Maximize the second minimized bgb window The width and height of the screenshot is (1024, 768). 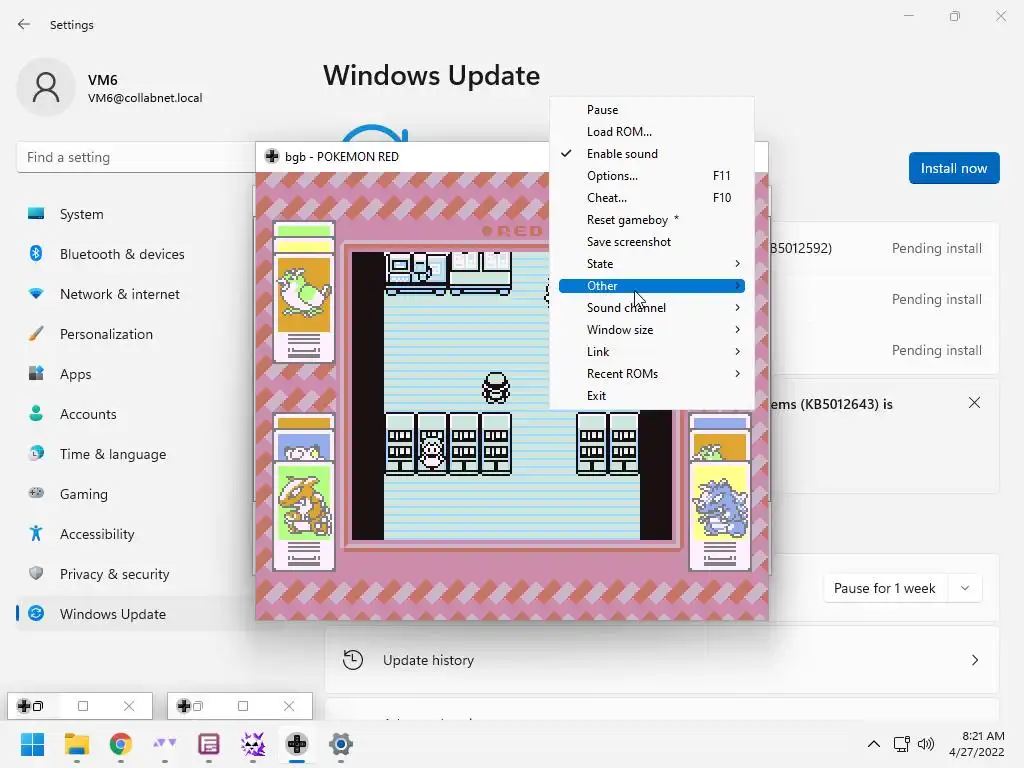(x=243, y=706)
